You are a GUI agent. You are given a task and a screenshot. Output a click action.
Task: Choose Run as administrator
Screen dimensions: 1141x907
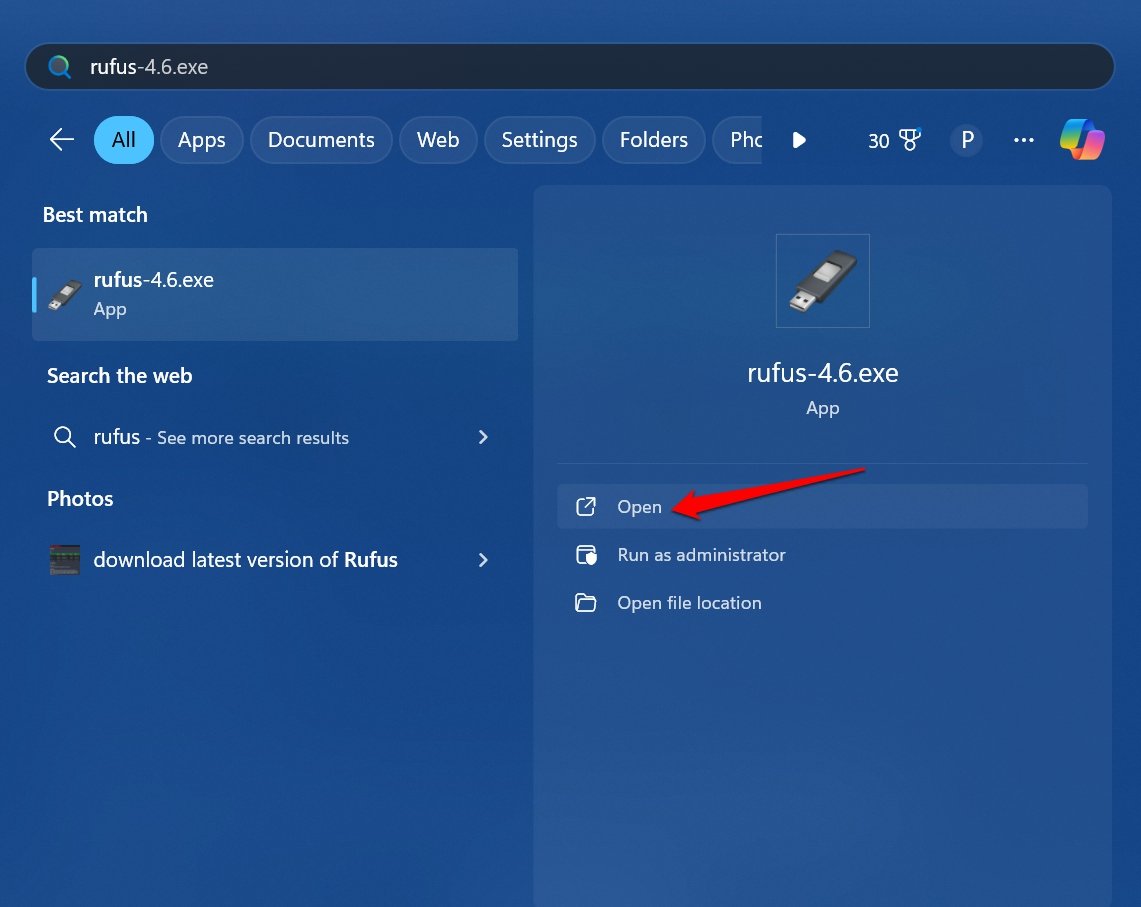click(822, 555)
